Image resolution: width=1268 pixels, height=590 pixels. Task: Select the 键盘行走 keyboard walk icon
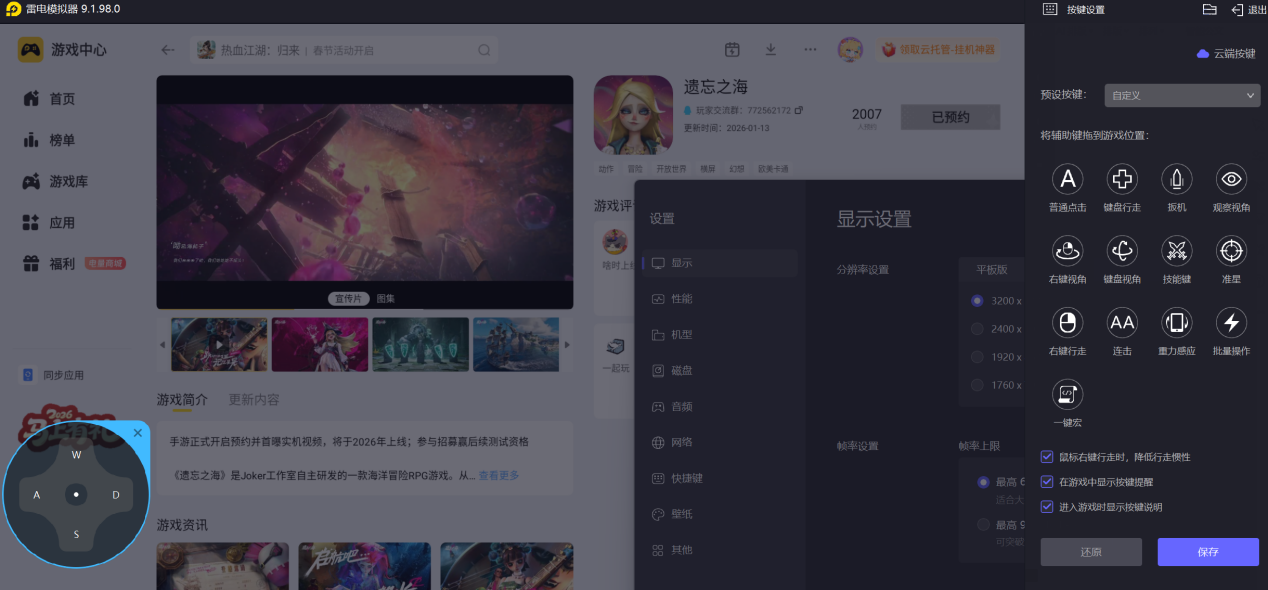click(x=1122, y=179)
